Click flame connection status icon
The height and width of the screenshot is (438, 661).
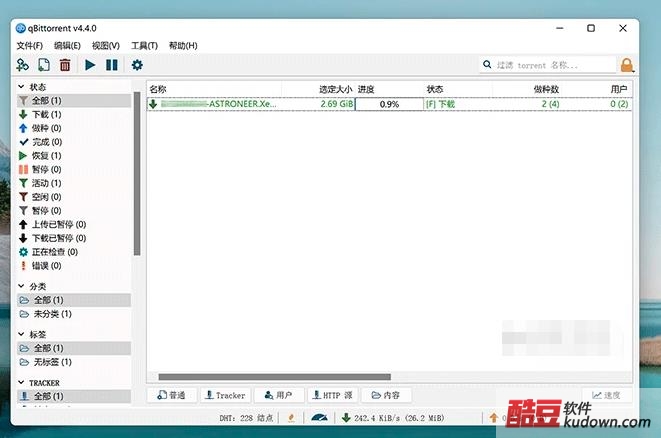pyautogui.click(x=291, y=418)
